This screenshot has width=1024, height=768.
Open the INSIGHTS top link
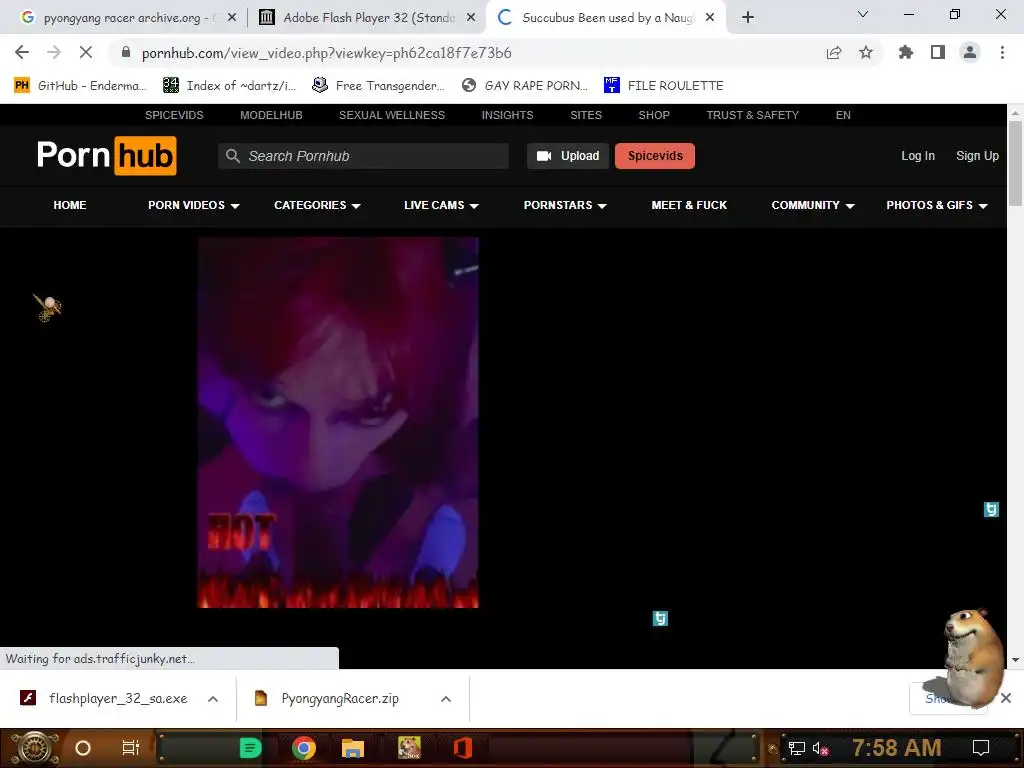pos(507,115)
